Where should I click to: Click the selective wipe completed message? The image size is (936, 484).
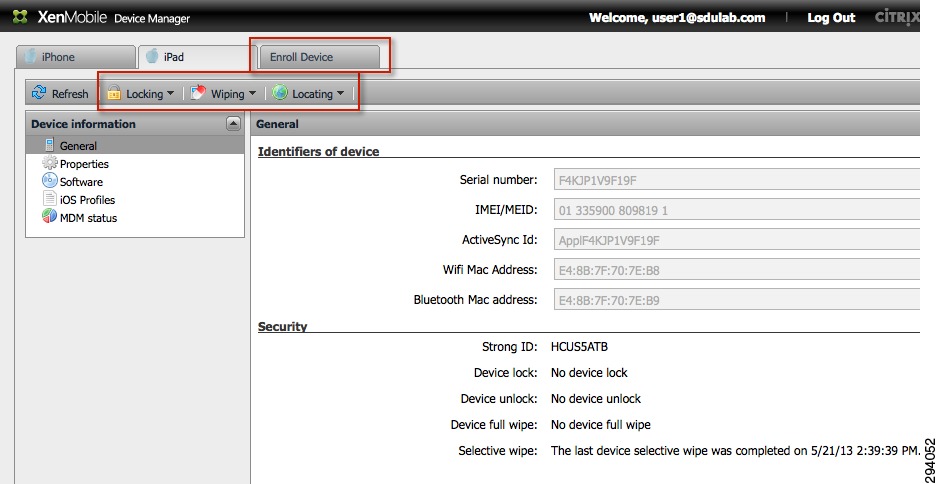coord(735,451)
